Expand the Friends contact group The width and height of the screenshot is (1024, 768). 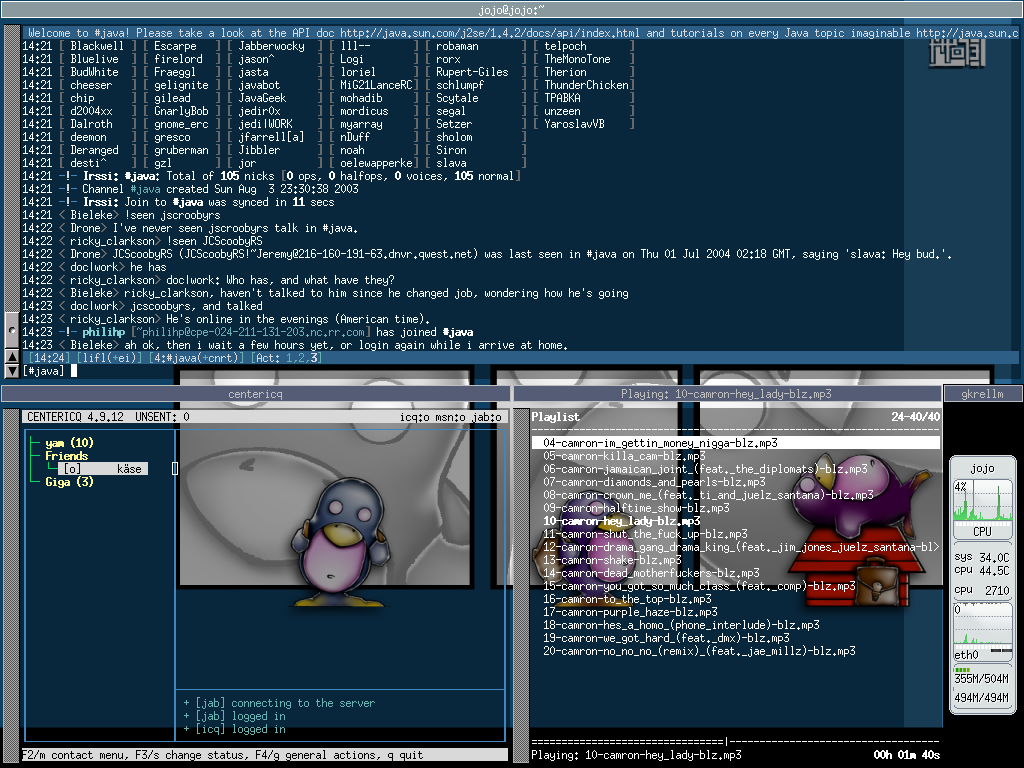[x=66, y=456]
